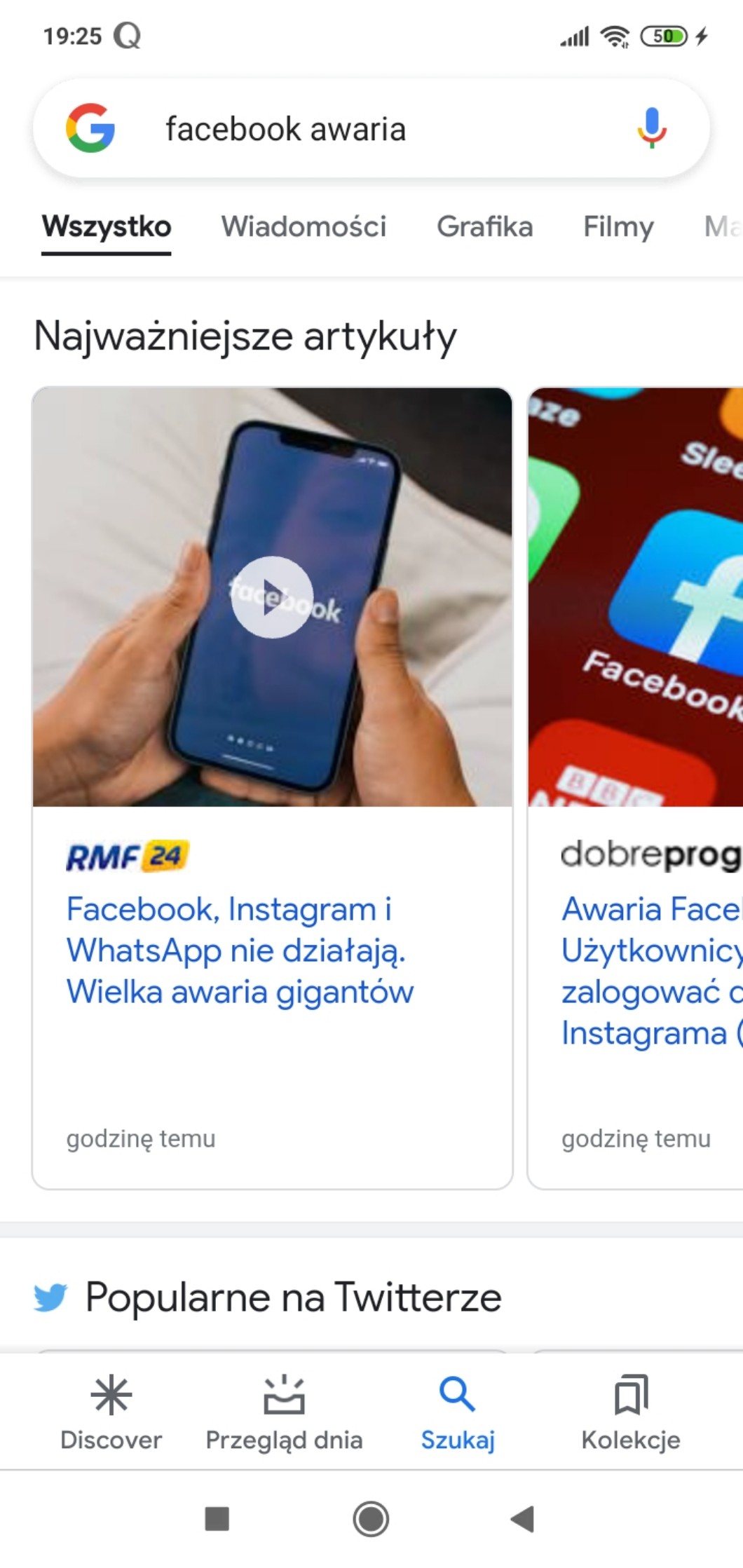Image resolution: width=743 pixels, height=1568 pixels.
Task: Switch to Wiadomości tab
Action: click(x=304, y=226)
